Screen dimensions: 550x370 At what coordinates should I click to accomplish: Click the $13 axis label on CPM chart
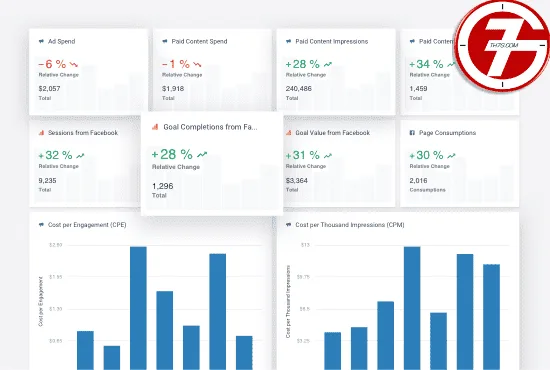coord(305,245)
